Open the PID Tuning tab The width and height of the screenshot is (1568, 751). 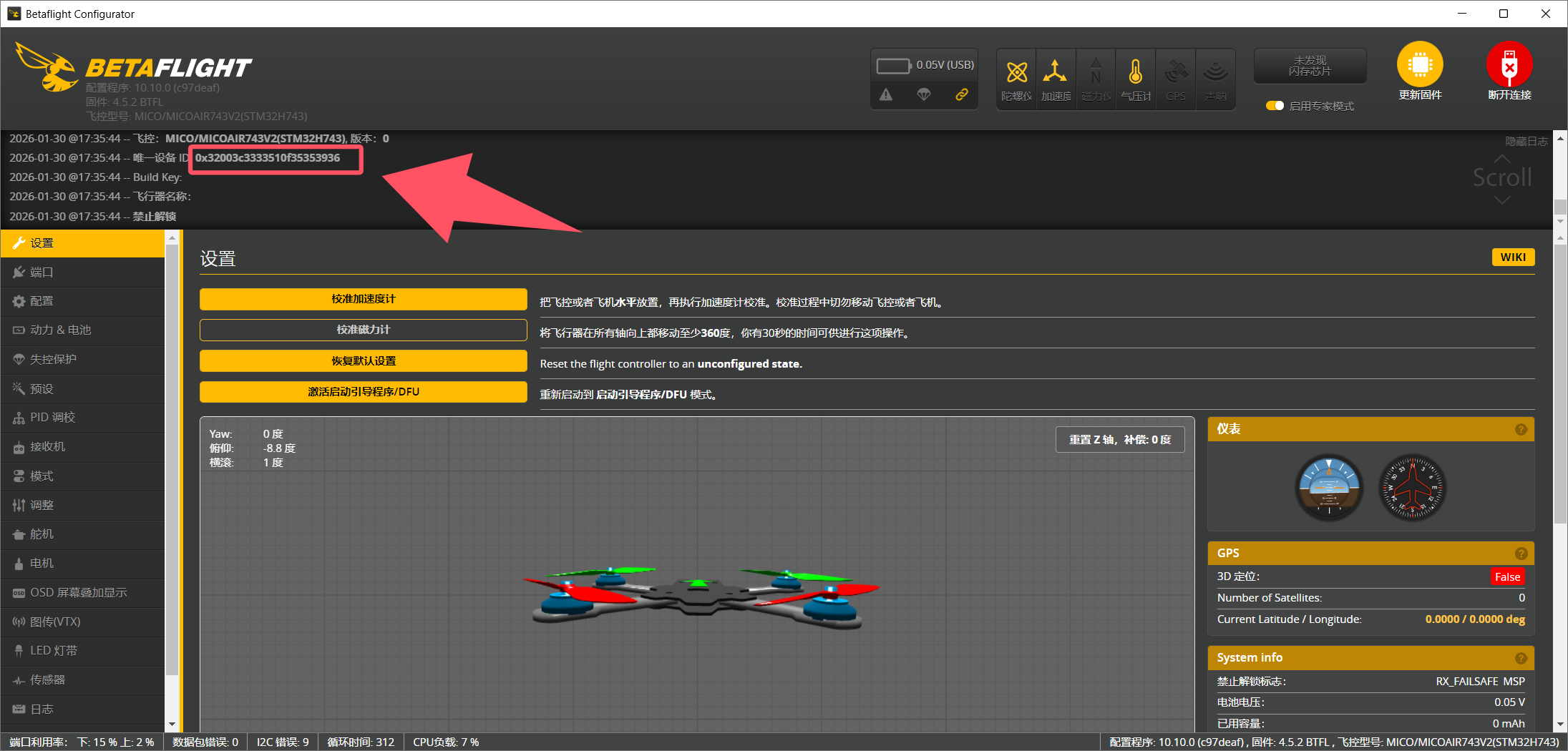[x=52, y=418]
